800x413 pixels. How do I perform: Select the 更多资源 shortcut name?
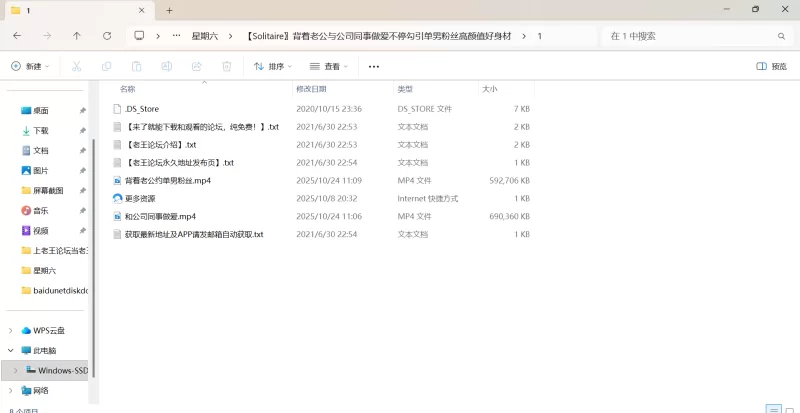(140, 199)
